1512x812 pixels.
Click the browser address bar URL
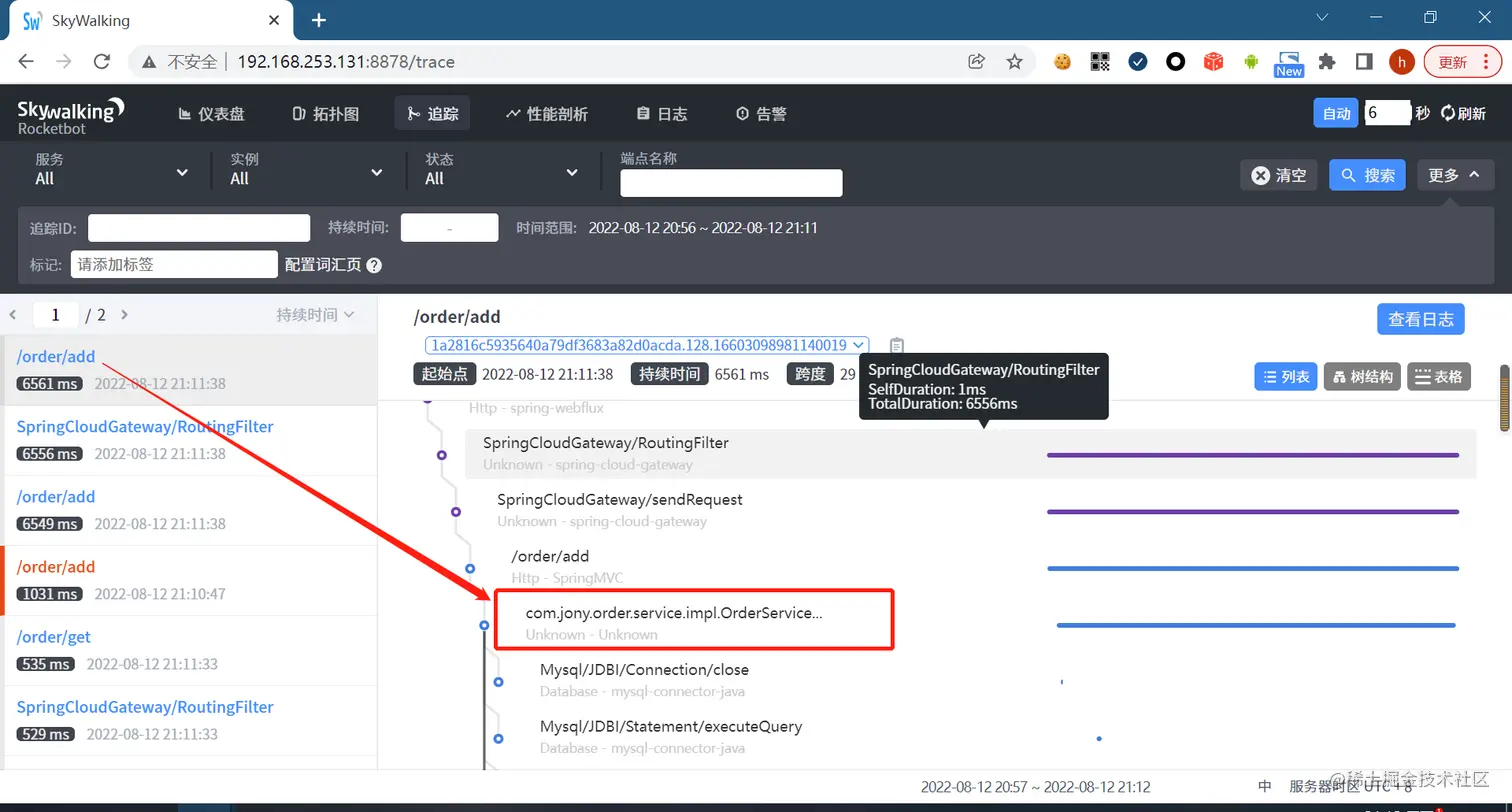point(346,62)
